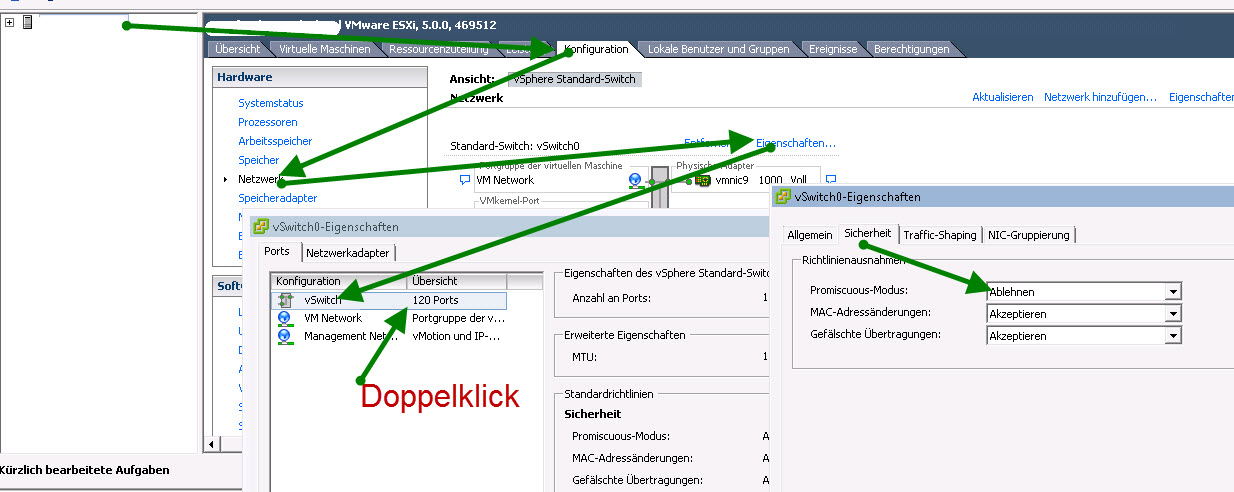This screenshot has height=492, width=1234.
Task: Select Netzwerk in Hardware list
Action: 261,179
